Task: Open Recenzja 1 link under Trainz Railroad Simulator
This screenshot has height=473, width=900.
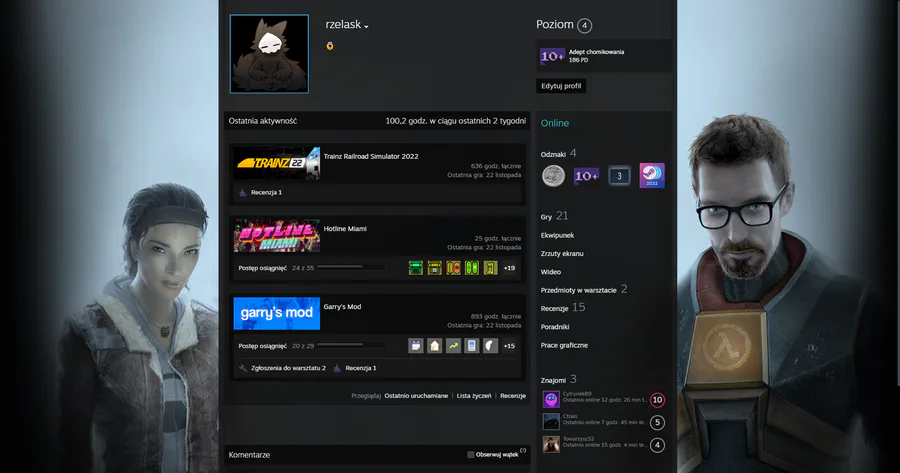Action: (x=266, y=193)
